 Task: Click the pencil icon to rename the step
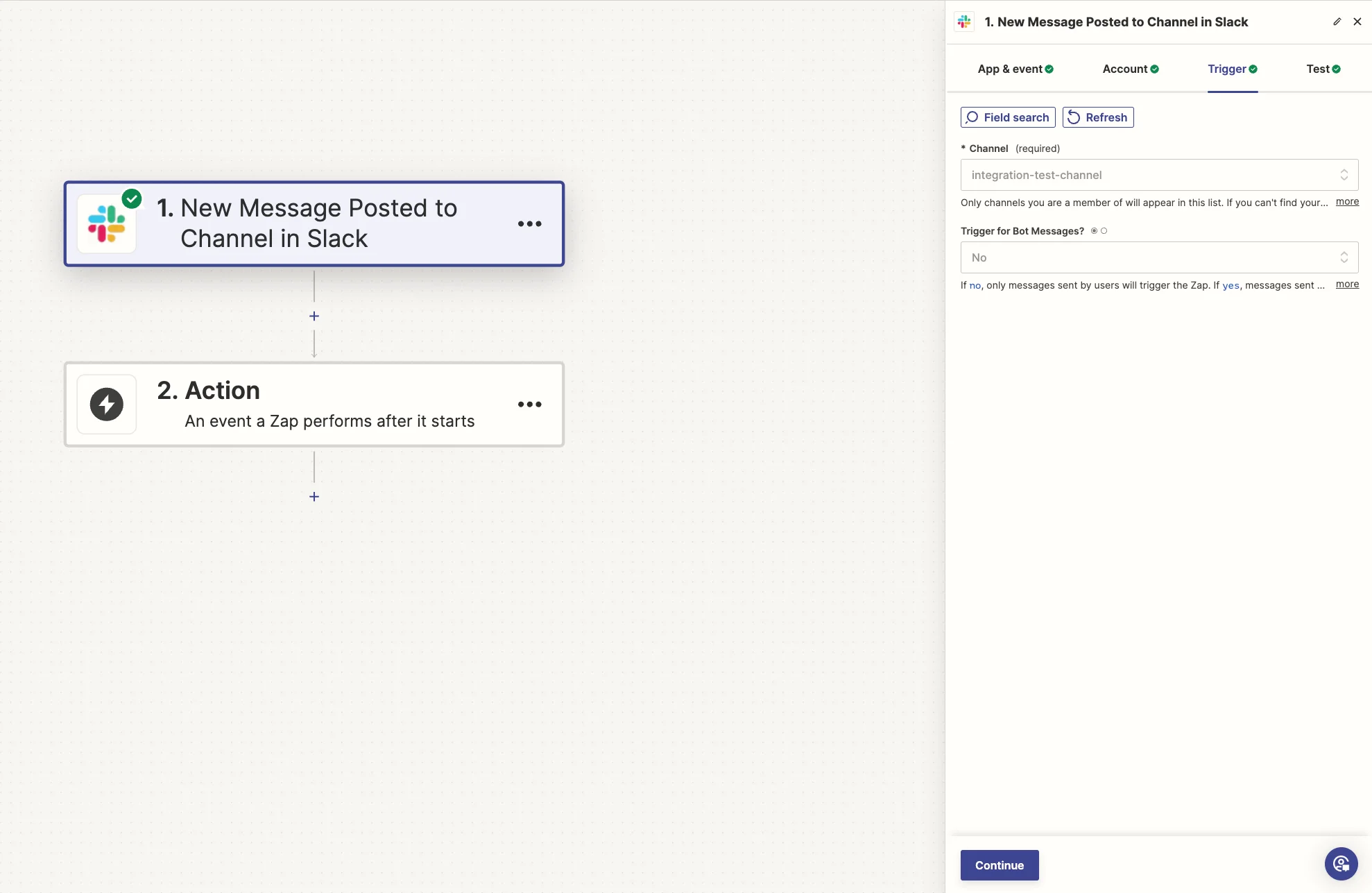[1337, 22]
